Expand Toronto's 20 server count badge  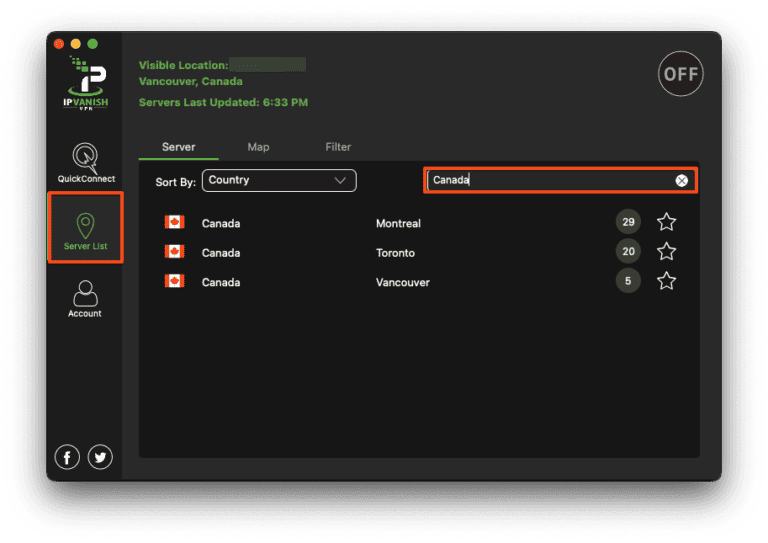[628, 252]
